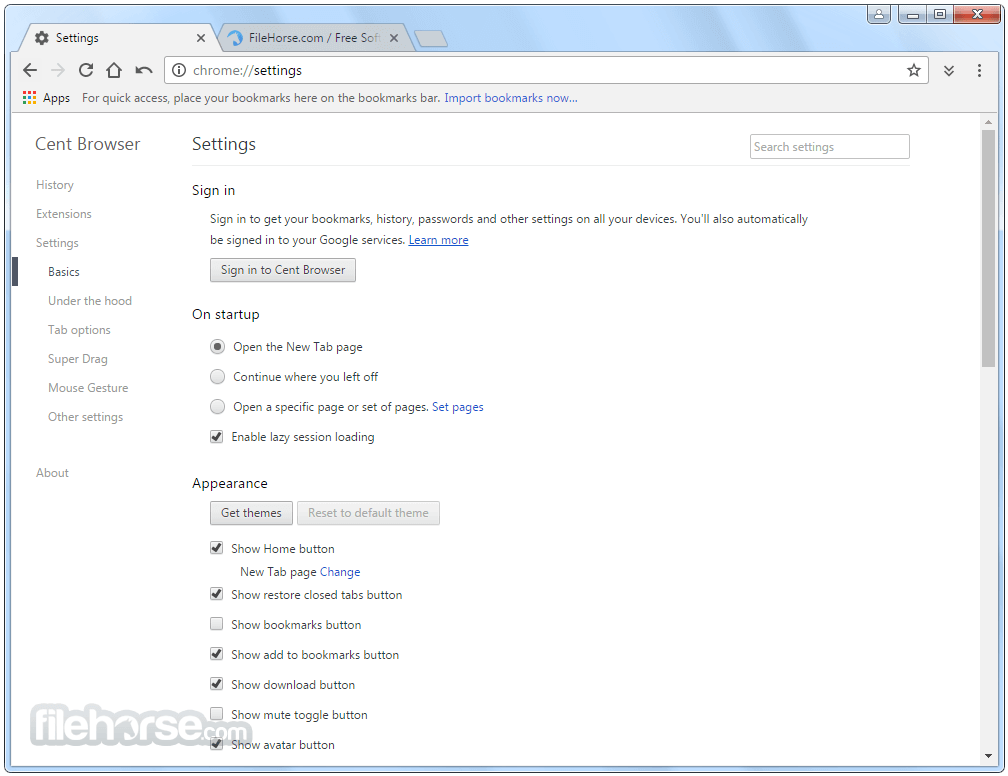Close the Settings tab
Viewport: 1008px width, 776px height.
pyautogui.click(x=201, y=38)
